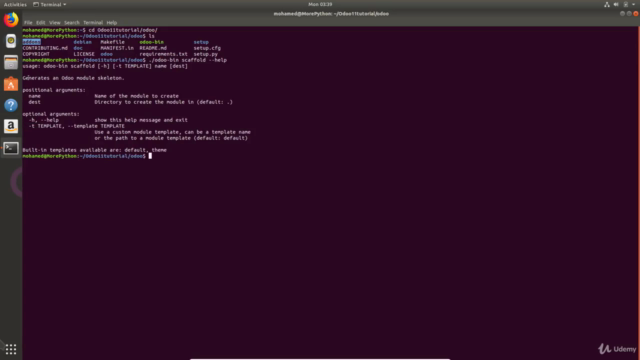640x360 pixels.
Task: Open the Search menu
Action: point(72,23)
